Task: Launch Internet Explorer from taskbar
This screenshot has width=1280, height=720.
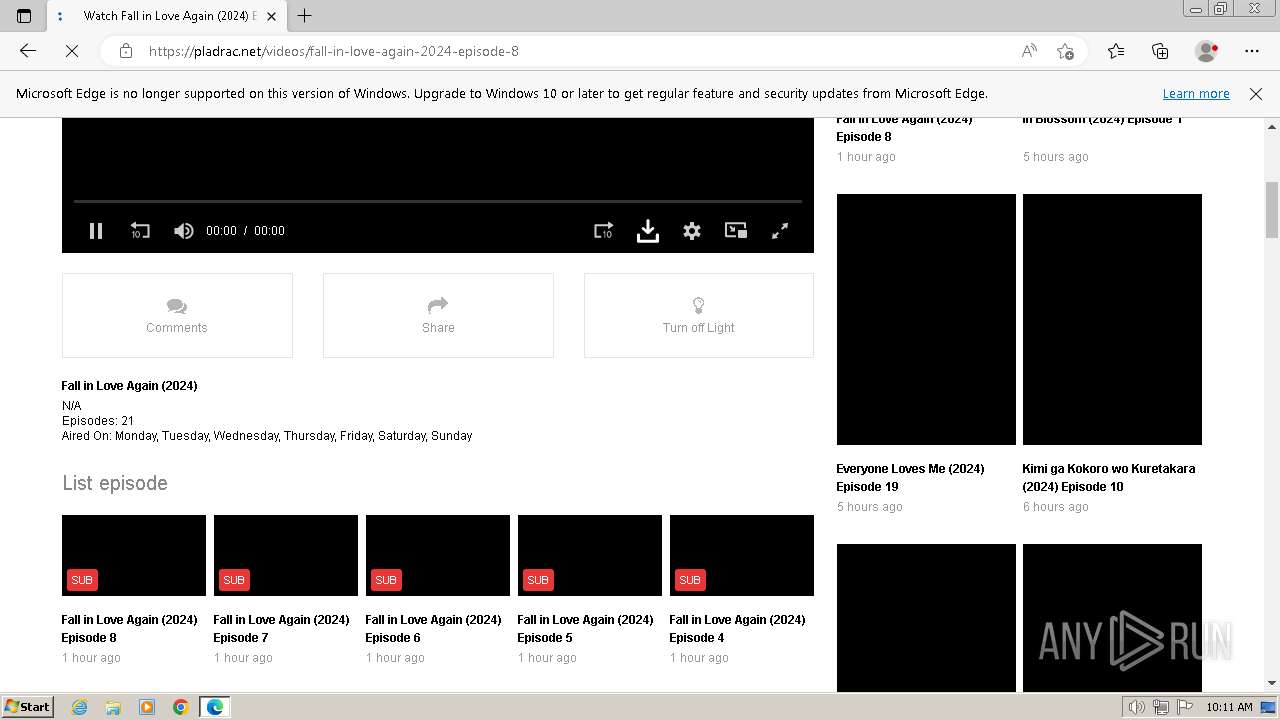Action: coord(80,707)
